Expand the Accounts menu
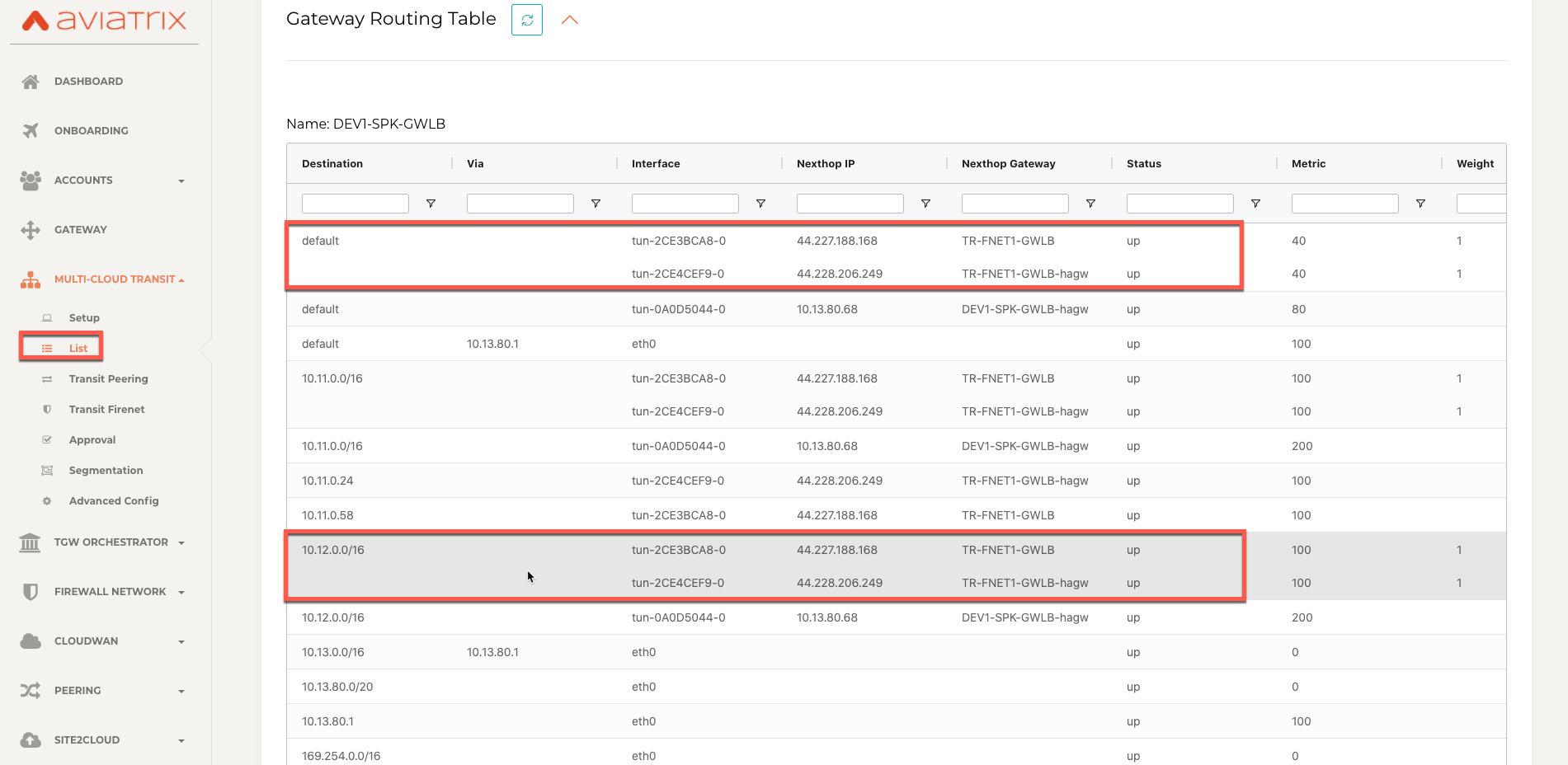The width and height of the screenshot is (1568, 765). [x=181, y=181]
